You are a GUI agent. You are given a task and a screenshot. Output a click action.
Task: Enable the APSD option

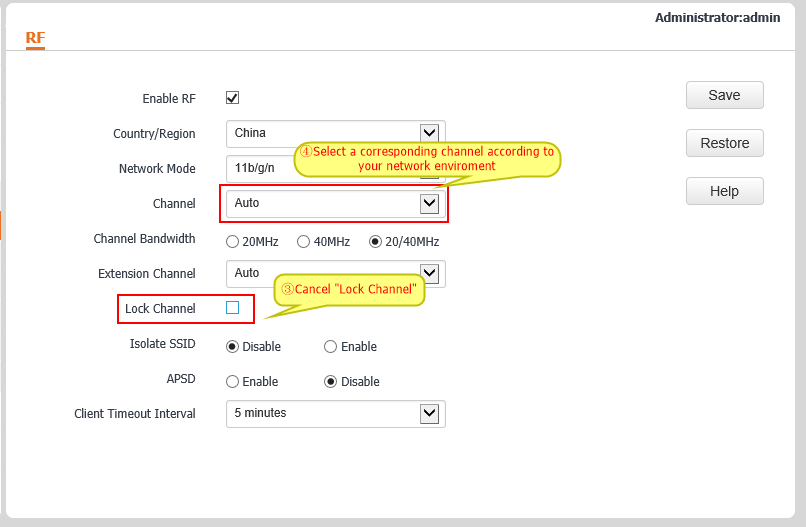[233, 382]
